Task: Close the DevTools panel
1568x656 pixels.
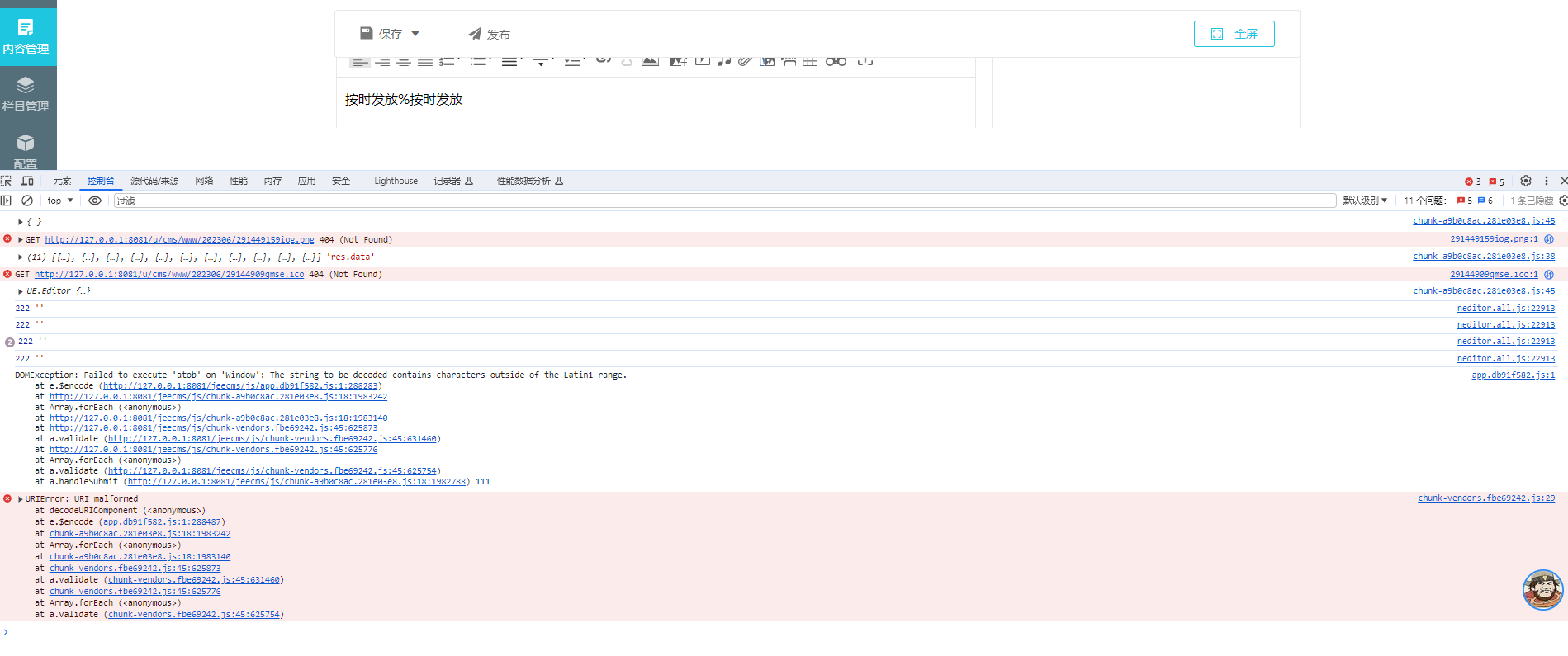Action: tap(1563, 181)
